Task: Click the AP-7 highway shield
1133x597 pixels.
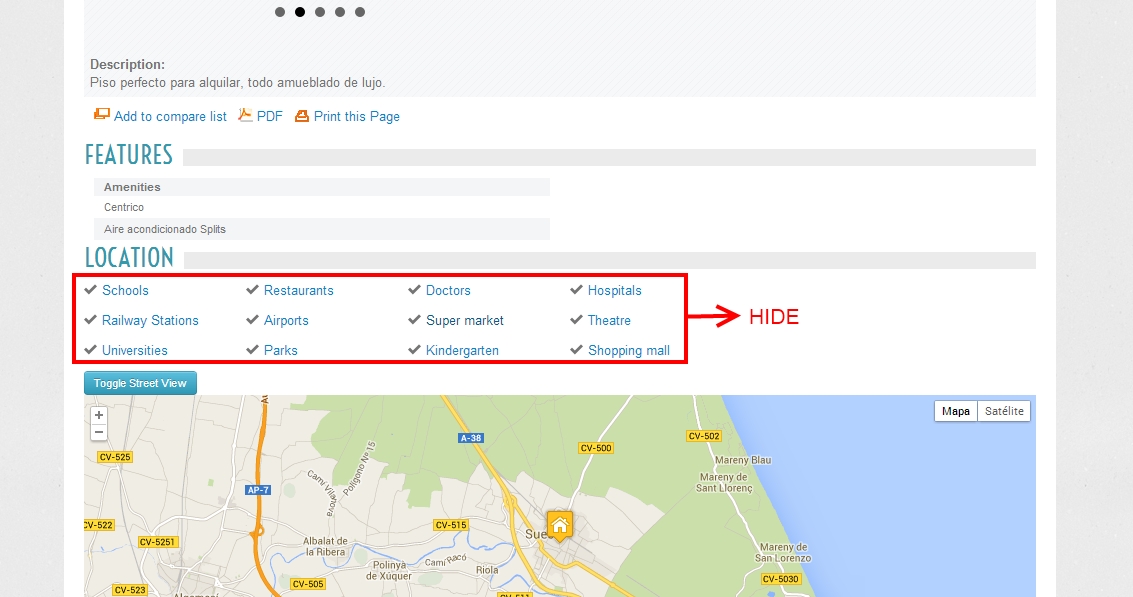Action: pos(258,490)
